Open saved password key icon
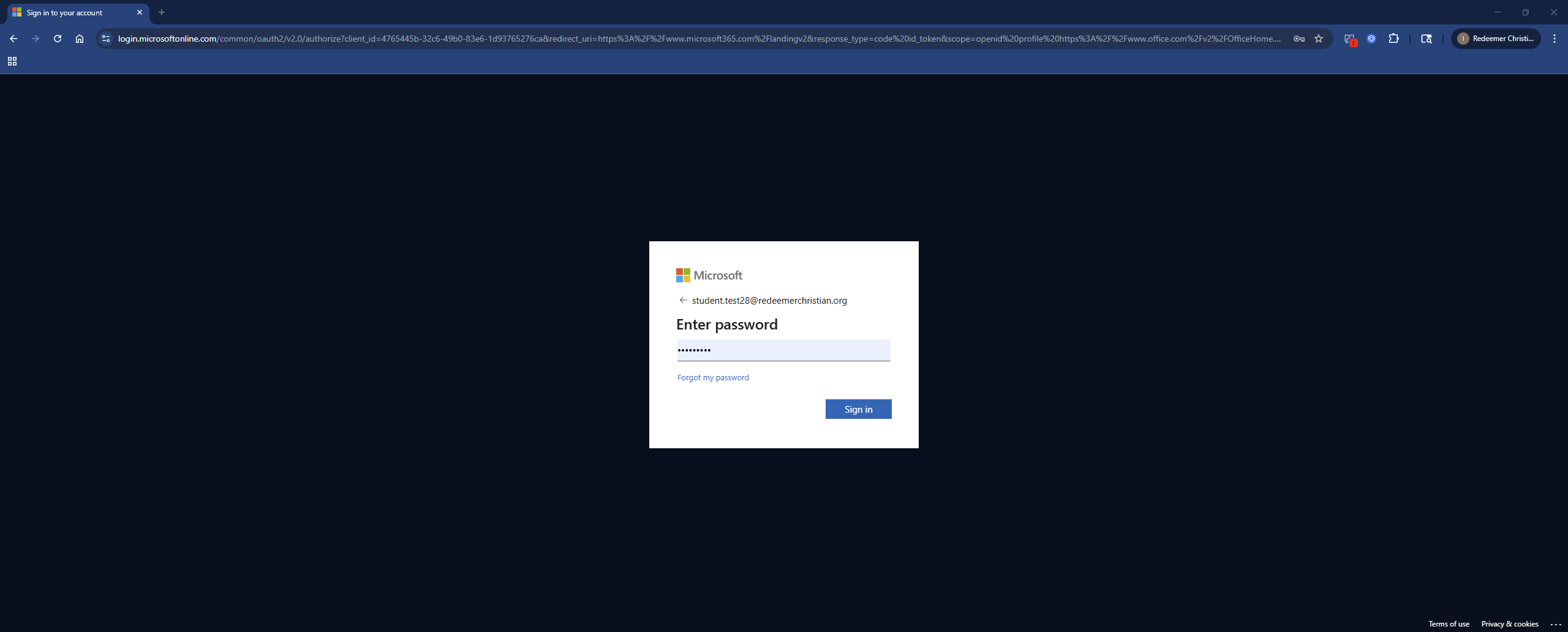 click(1298, 39)
